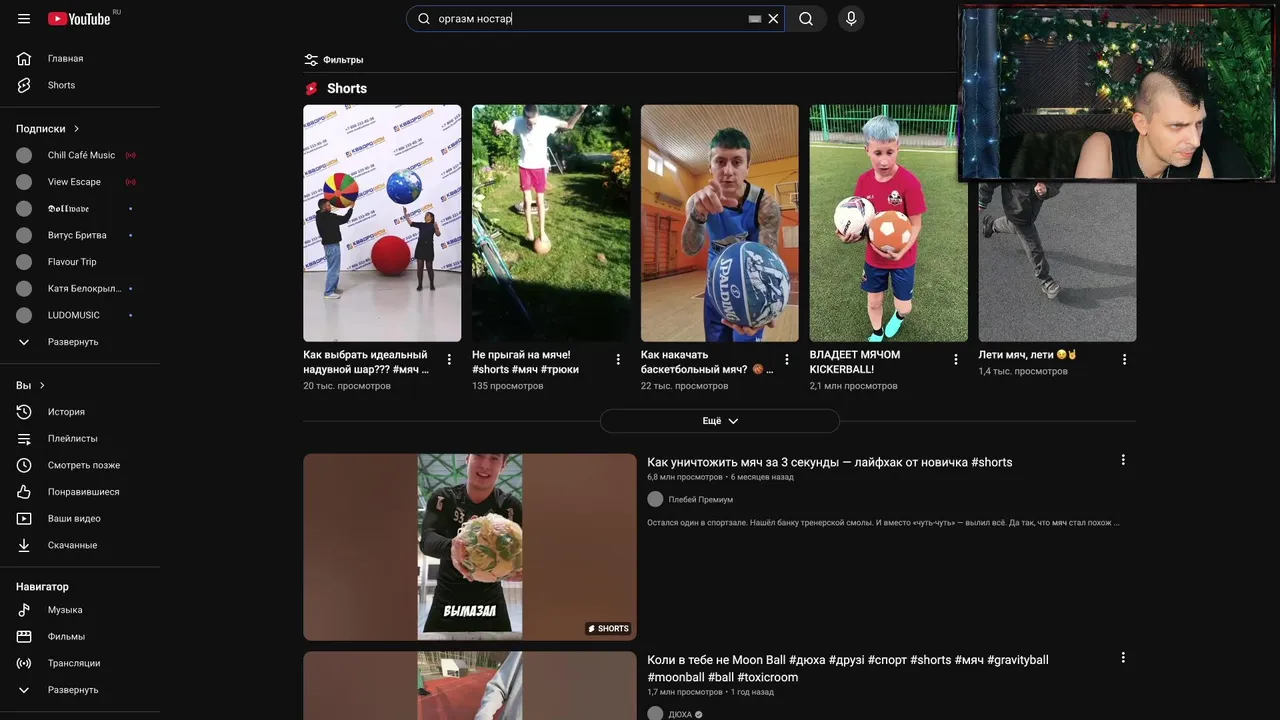Open options for 'Moon Ball' video
The width and height of the screenshot is (1280, 720).
(1123, 658)
